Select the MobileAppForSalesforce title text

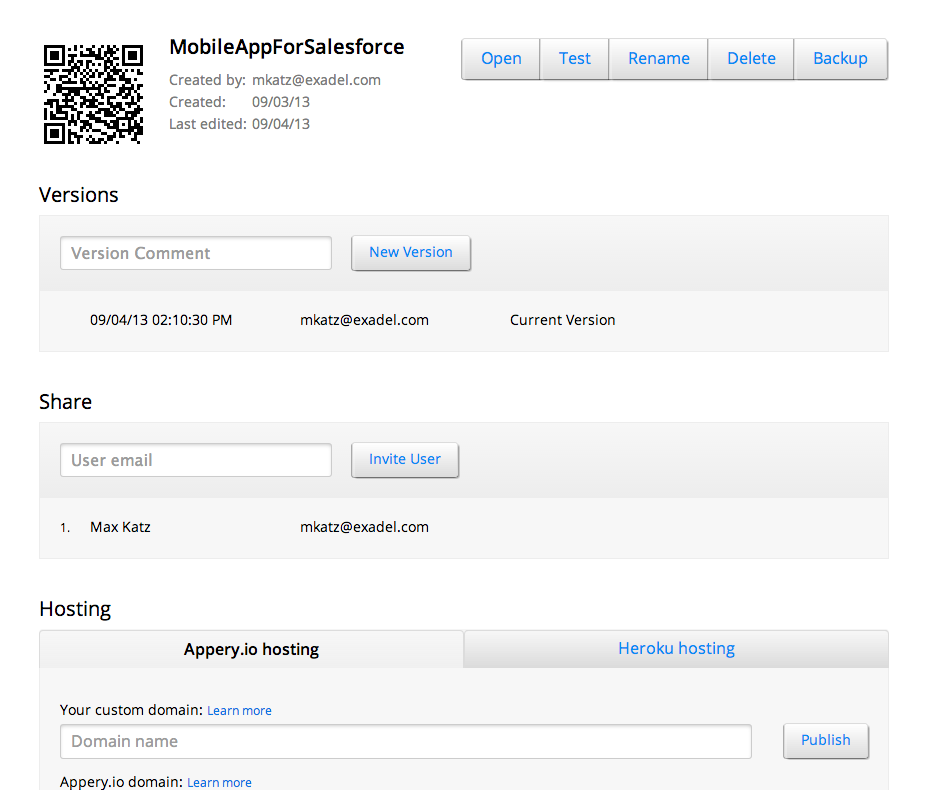click(x=287, y=47)
